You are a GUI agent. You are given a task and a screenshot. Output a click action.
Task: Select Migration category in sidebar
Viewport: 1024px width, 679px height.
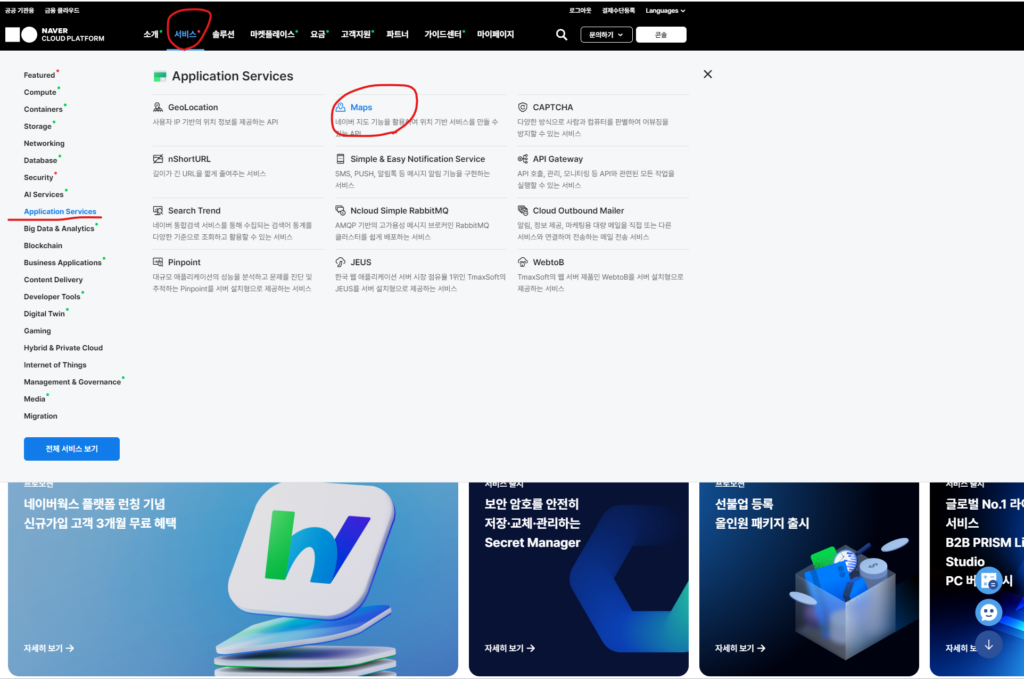(x=40, y=415)
